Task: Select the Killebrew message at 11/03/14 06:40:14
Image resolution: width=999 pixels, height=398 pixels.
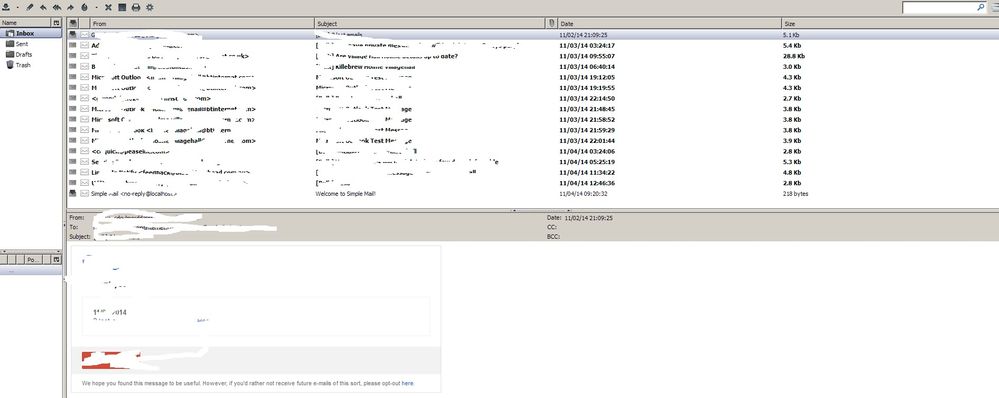Action: (x=533, y=66)
